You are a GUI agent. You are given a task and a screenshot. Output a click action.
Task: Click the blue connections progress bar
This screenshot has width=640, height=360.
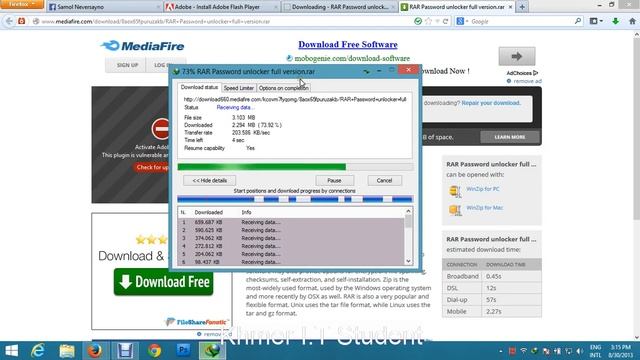pos(295,199)
